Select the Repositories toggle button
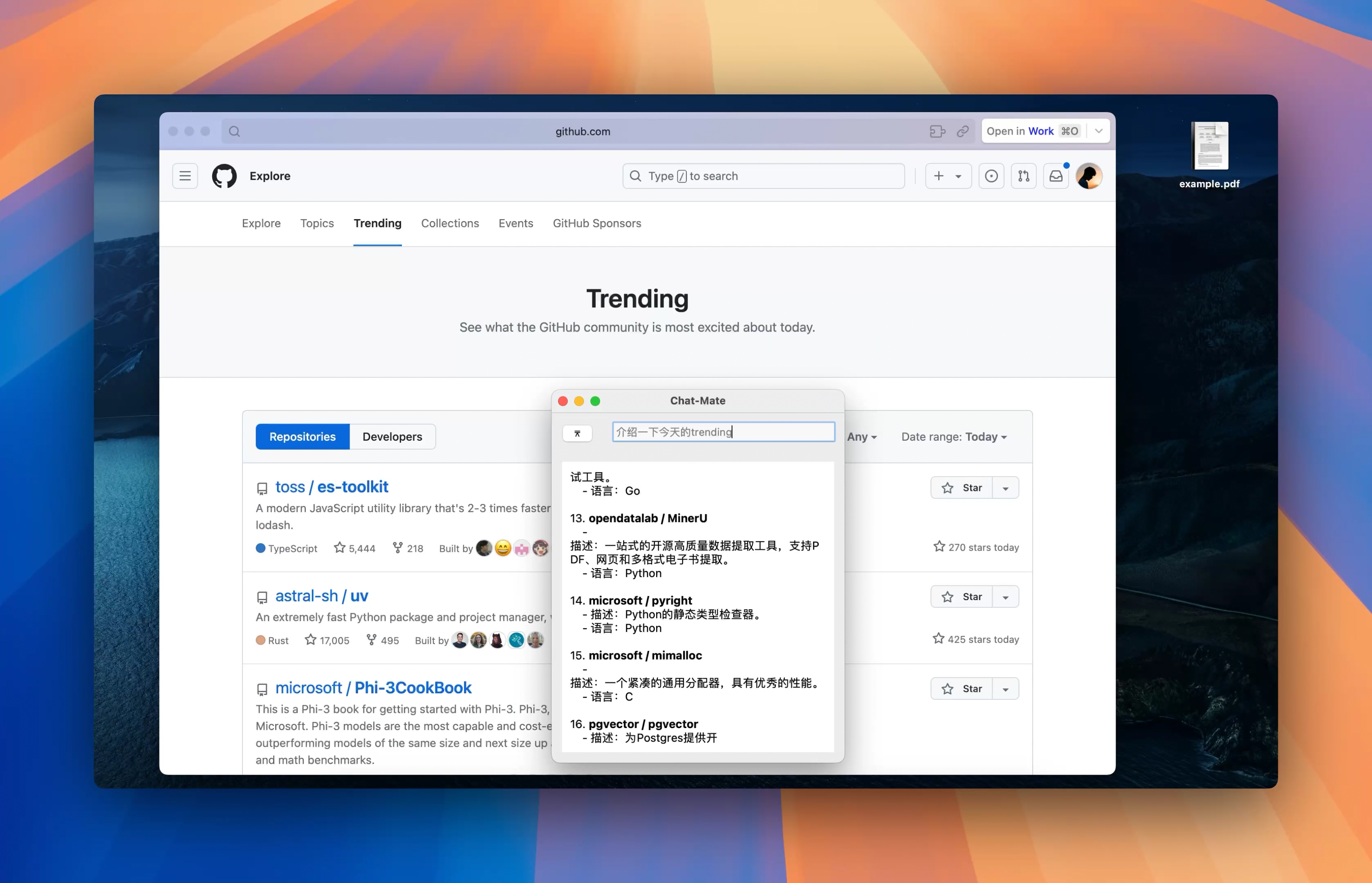This screenshot has height=883, width=1372. [302, 437]
